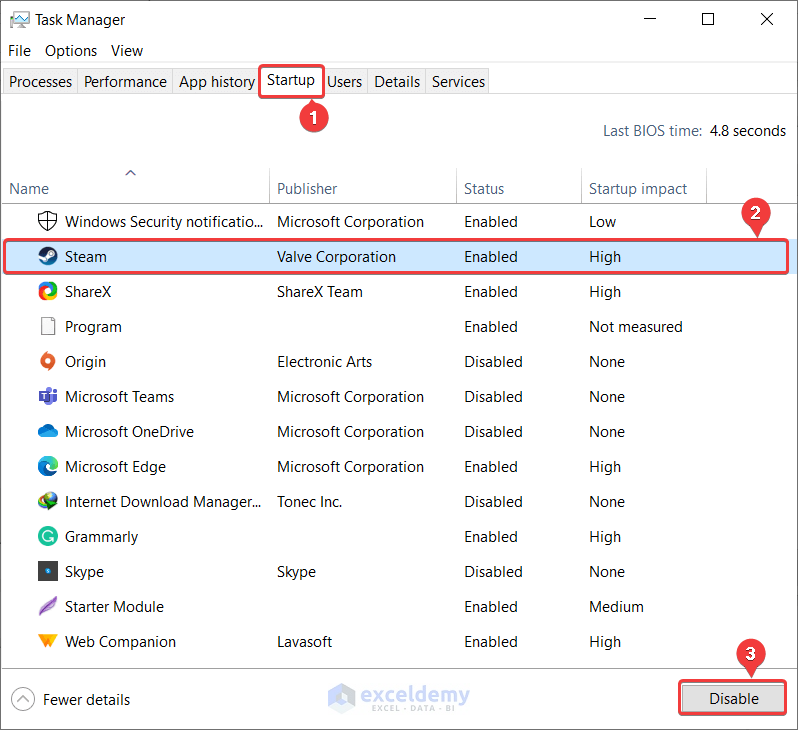798x730 pixels.
Task: Select the Web Companion icon
Action: pos(47,642)
